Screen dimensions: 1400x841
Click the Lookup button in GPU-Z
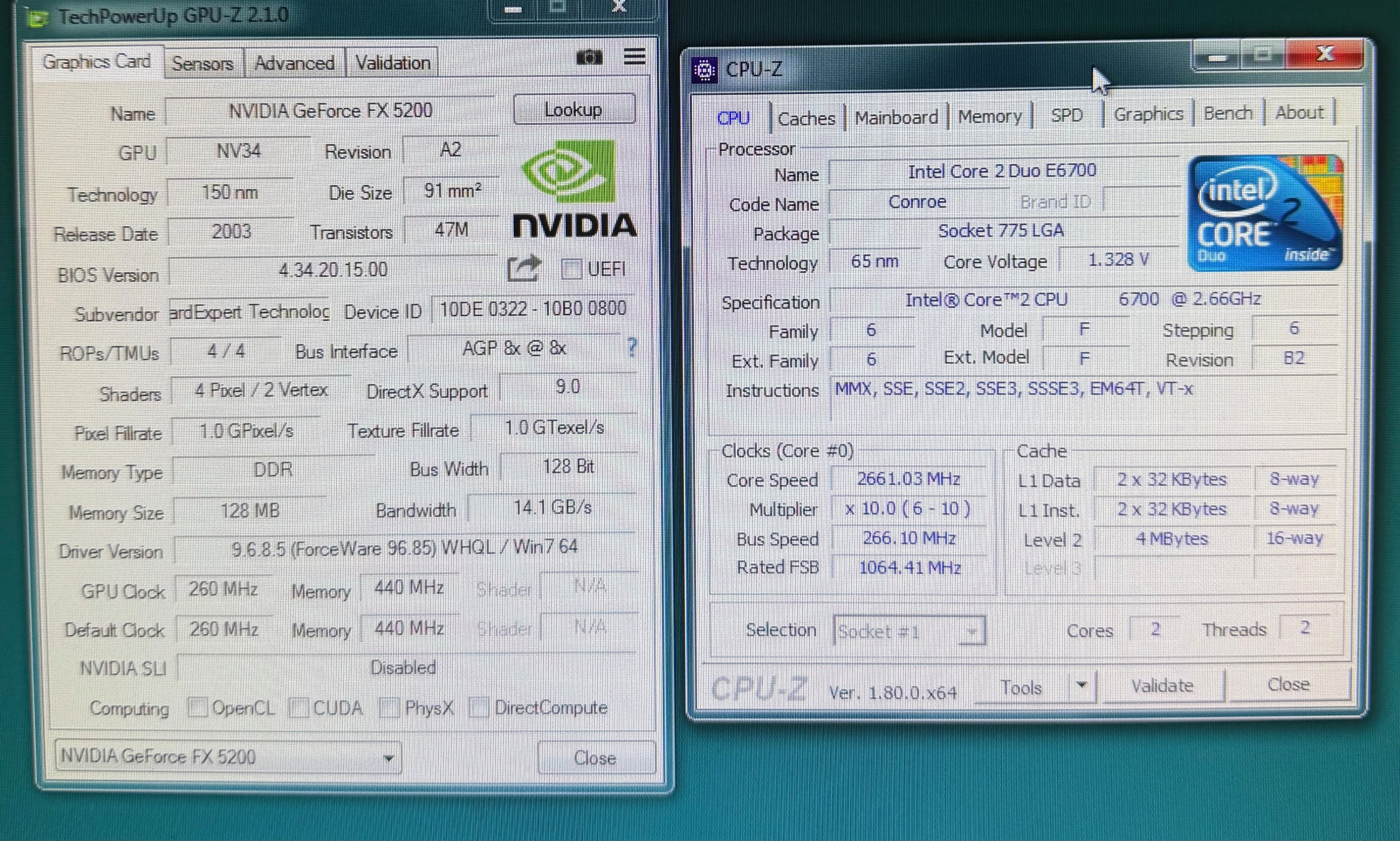[574, 109]
